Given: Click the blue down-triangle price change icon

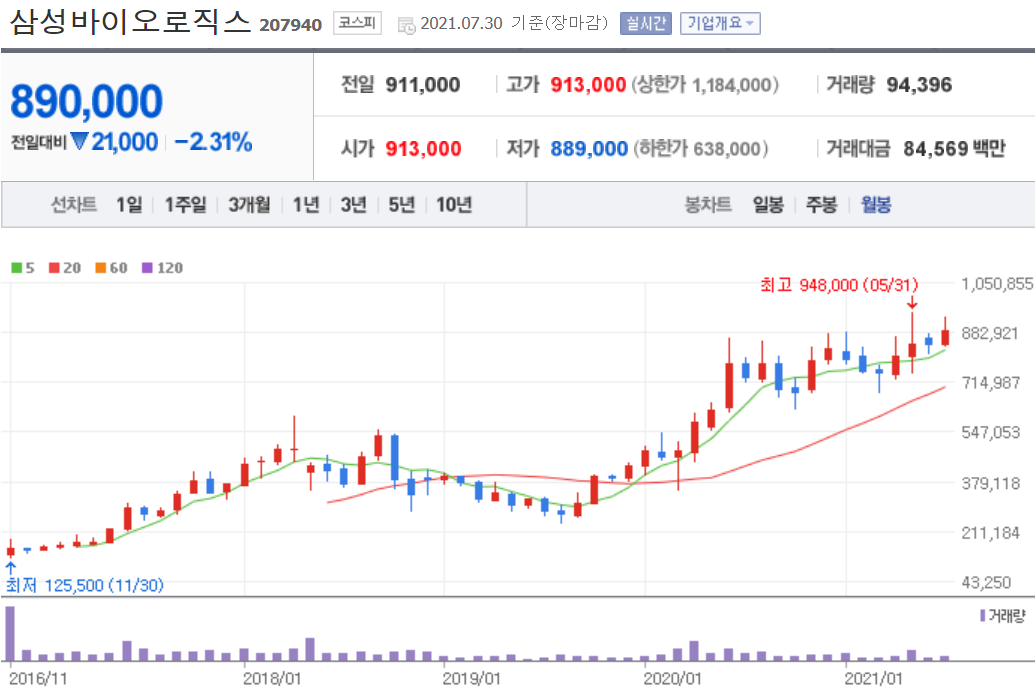Looking at the screenshot, I should [x=79, y=141].
